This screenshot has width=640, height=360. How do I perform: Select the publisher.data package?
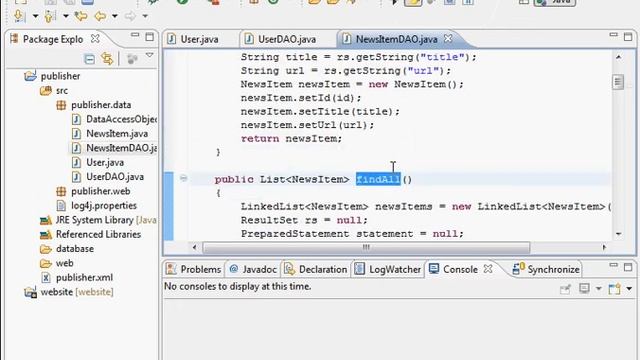101,105
